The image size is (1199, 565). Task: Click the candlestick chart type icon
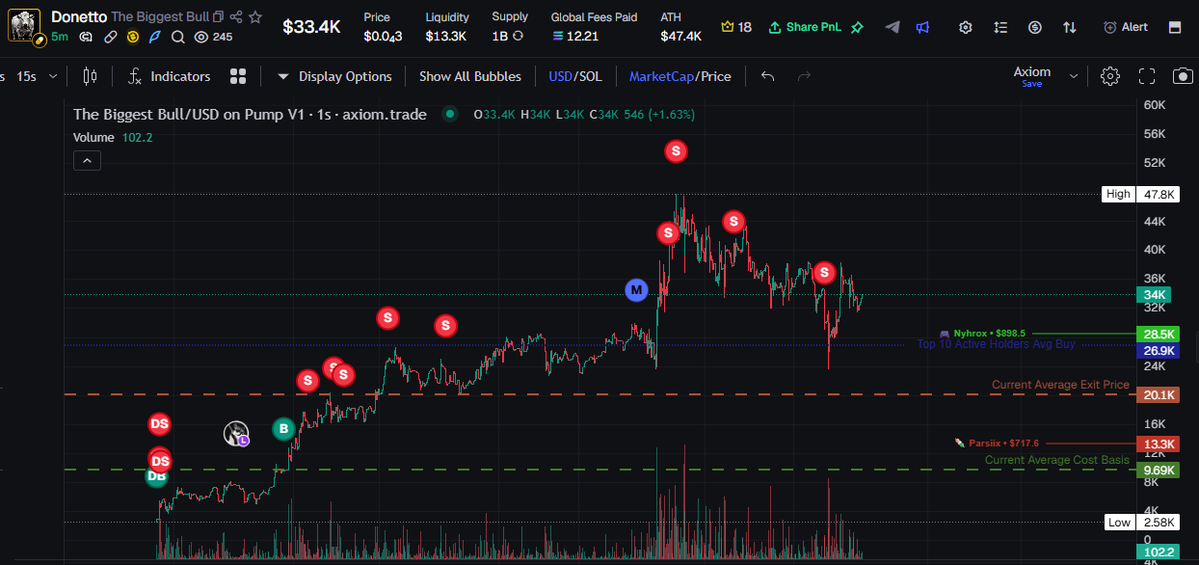point(90,76)
